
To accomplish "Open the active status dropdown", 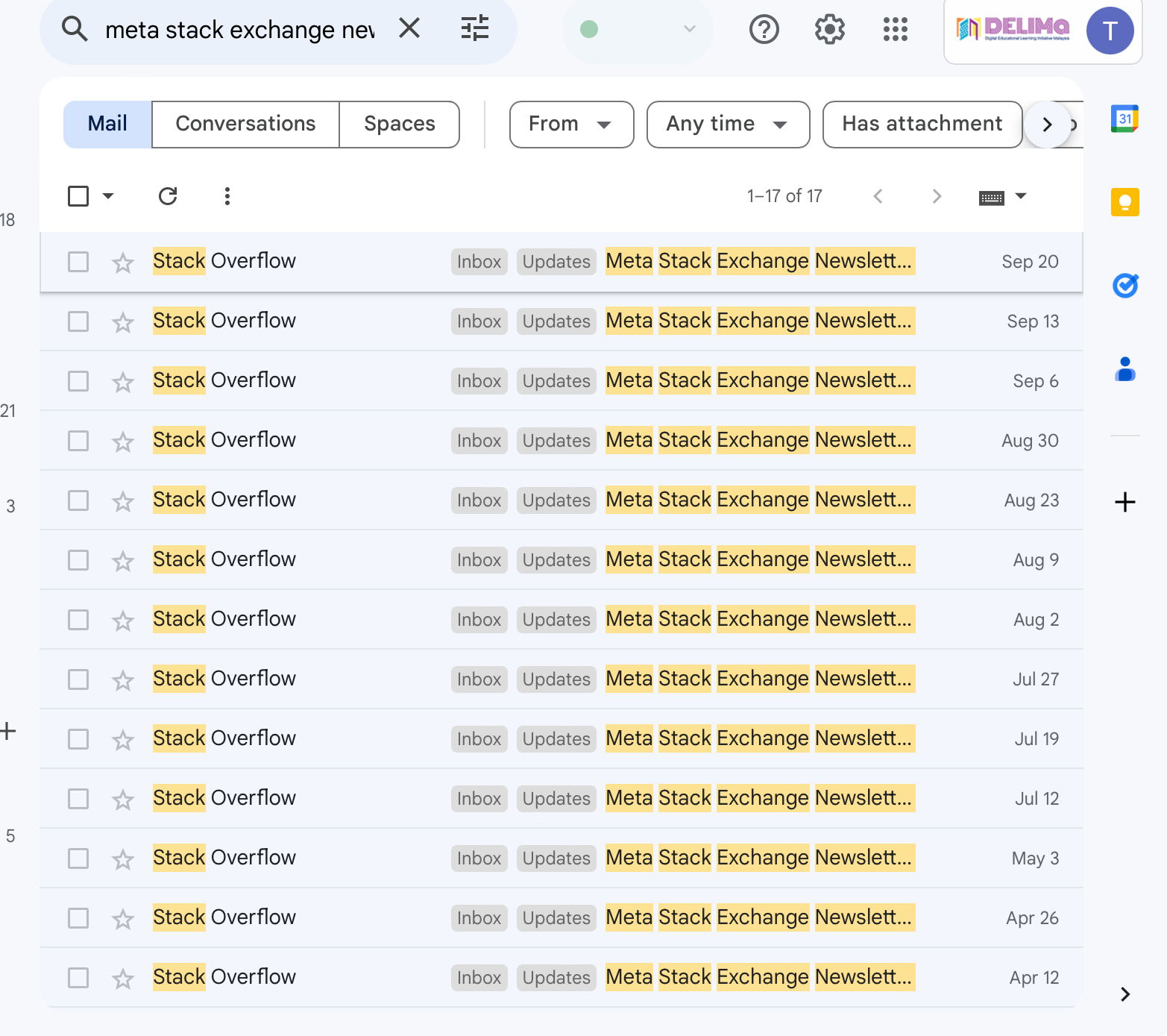I will pyautogui.click(x=638, y=29).
